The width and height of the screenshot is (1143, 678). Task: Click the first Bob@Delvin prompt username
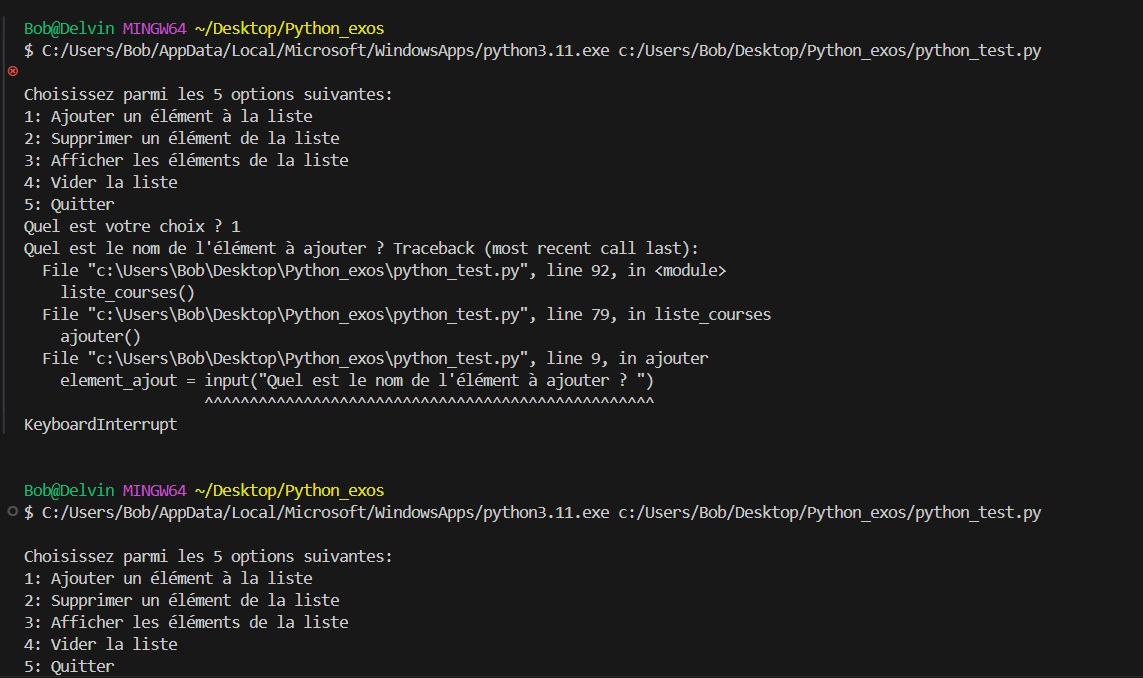(69, 28)
